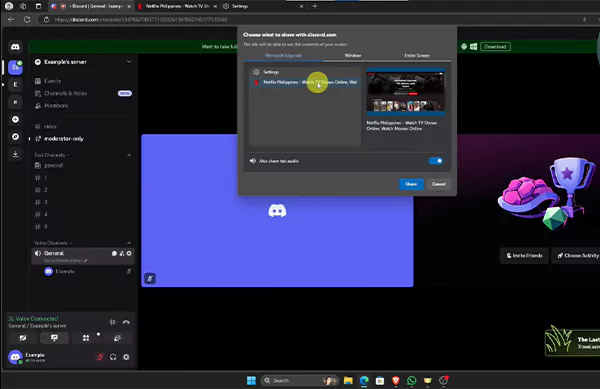Screen dimensions: 600x389
Task: Select General voice channel row
Action: tap(83, 256)
